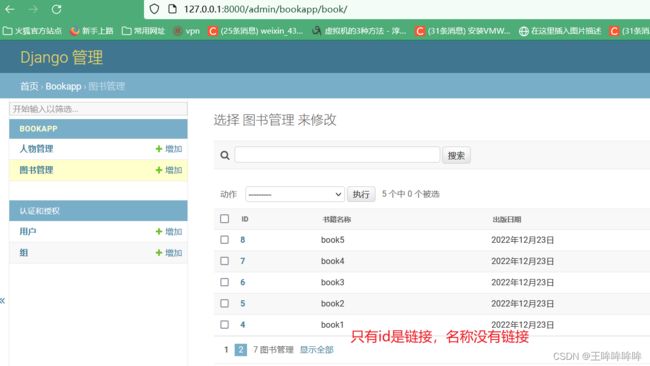The height and width of the screenshot is (366, 650).
Task: Sort the table by the 出版日期 column header
Action: [x=507, y=219]
